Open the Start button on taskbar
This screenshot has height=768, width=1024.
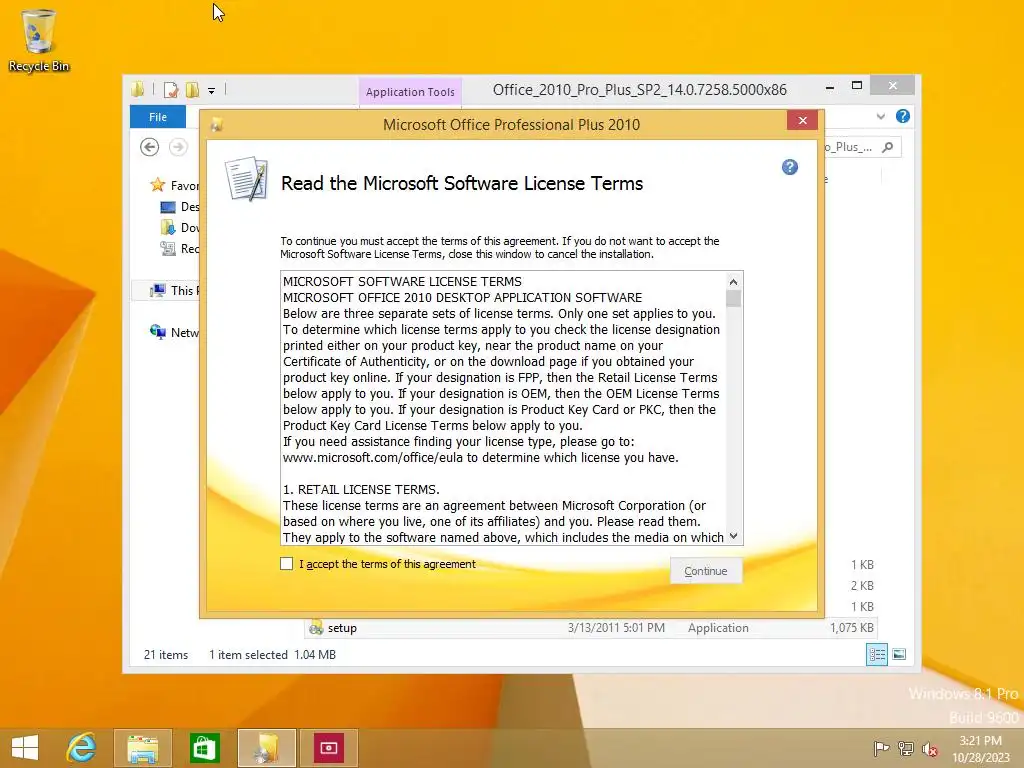pyautogui.click(x=25, y=748)
